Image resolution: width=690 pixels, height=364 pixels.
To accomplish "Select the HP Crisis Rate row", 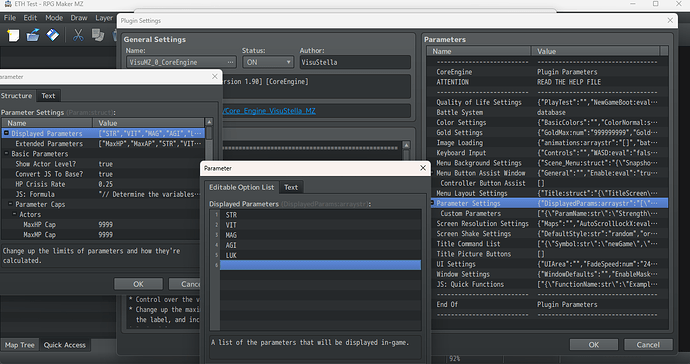I will [x=103, y=184].
